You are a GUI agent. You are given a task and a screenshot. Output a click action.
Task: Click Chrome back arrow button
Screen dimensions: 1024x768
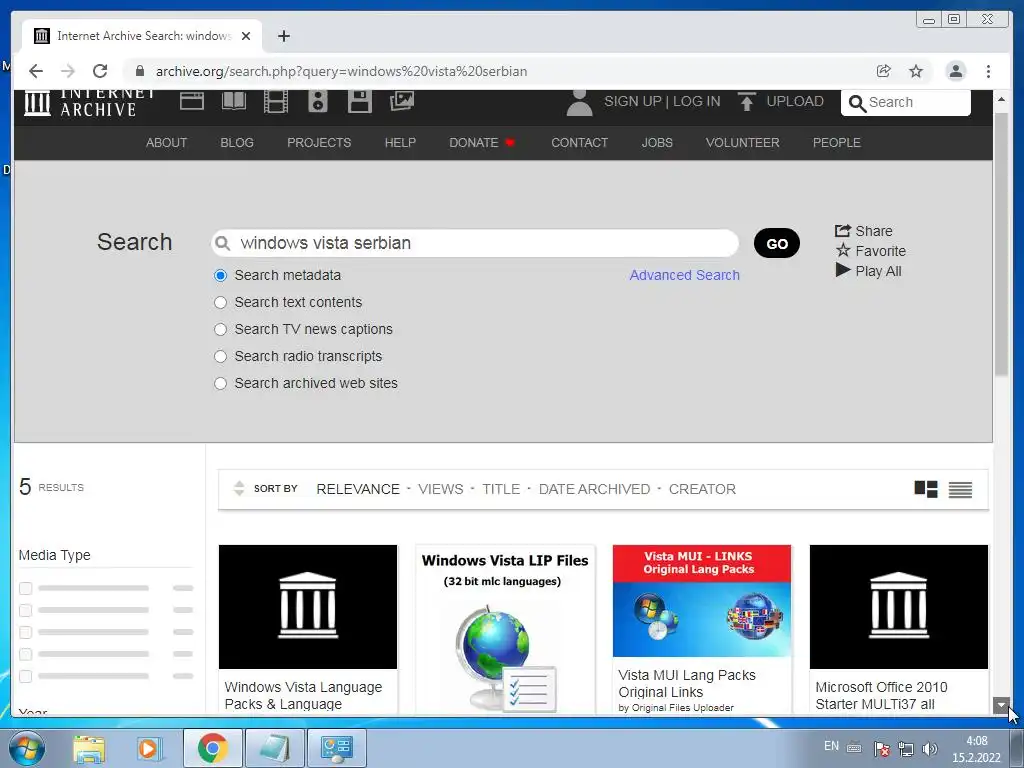(x=36, y=71)
